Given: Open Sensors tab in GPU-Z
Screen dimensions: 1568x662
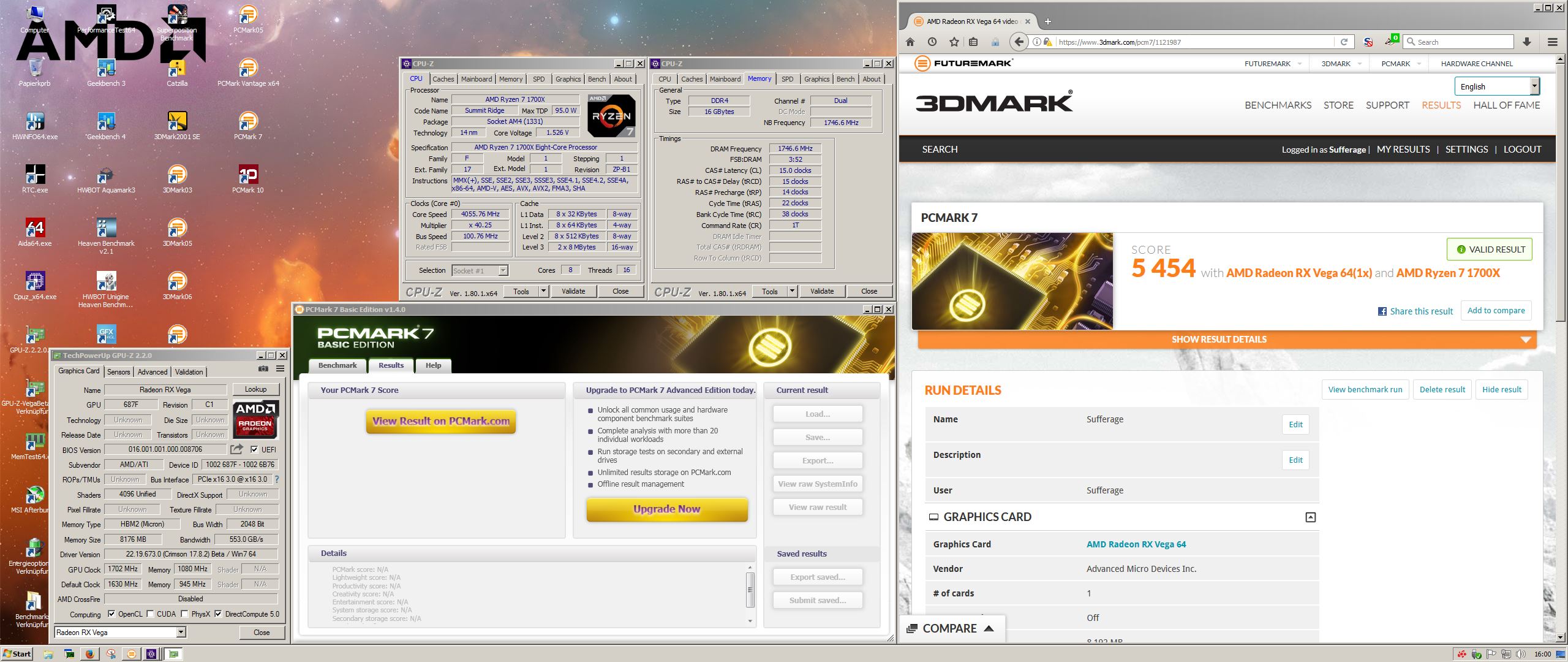Looking at the screenshot, I should click(118, 371).
